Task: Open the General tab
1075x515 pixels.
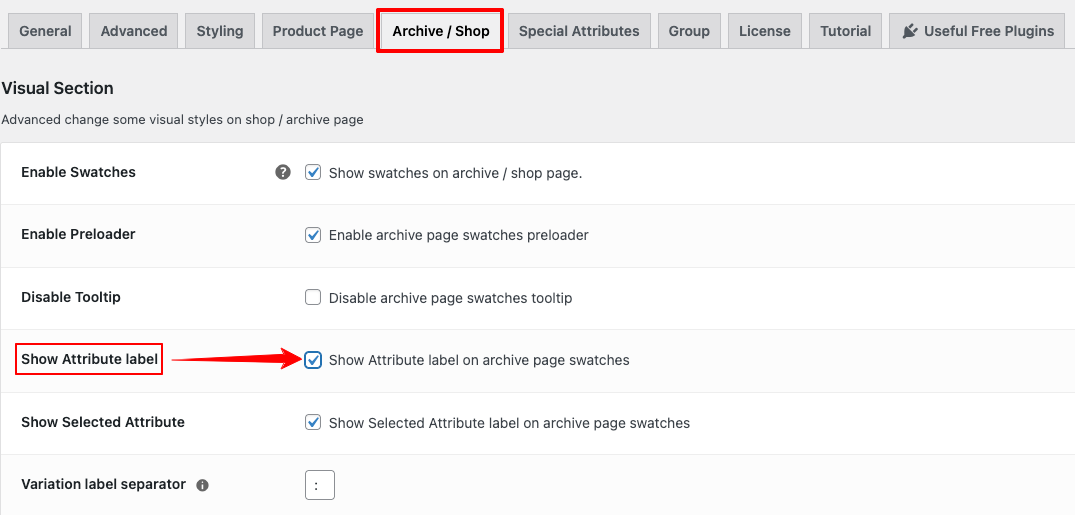Action: coord(45,31)
